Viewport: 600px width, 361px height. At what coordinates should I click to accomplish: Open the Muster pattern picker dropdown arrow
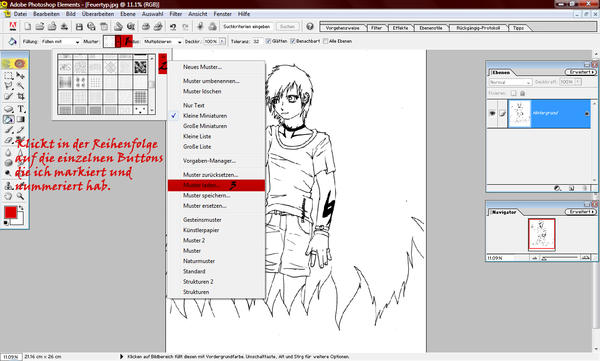pyautogui.click(x=118, y=41)
